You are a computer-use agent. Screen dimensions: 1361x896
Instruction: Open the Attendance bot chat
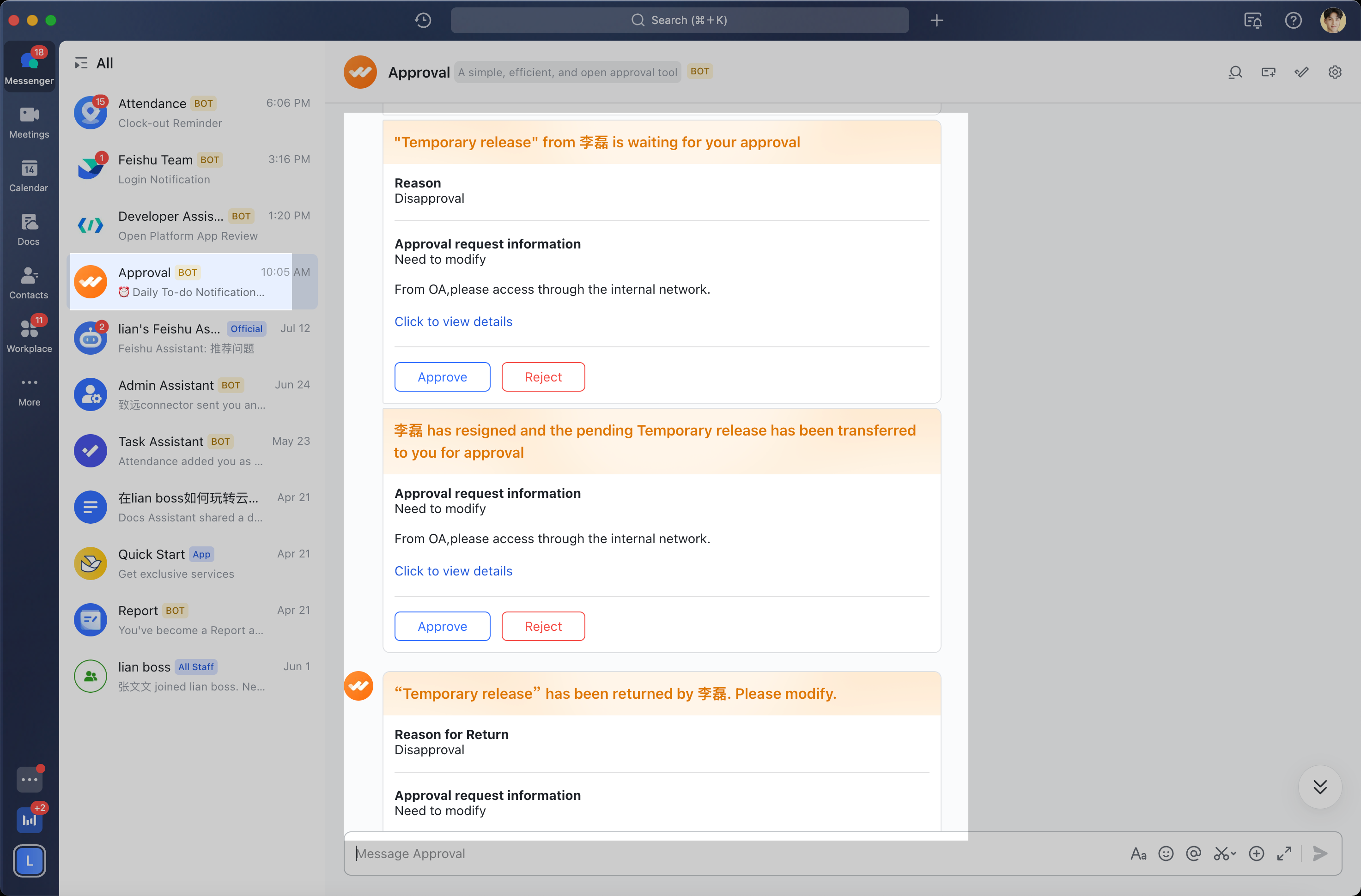[x=192, y=113]
